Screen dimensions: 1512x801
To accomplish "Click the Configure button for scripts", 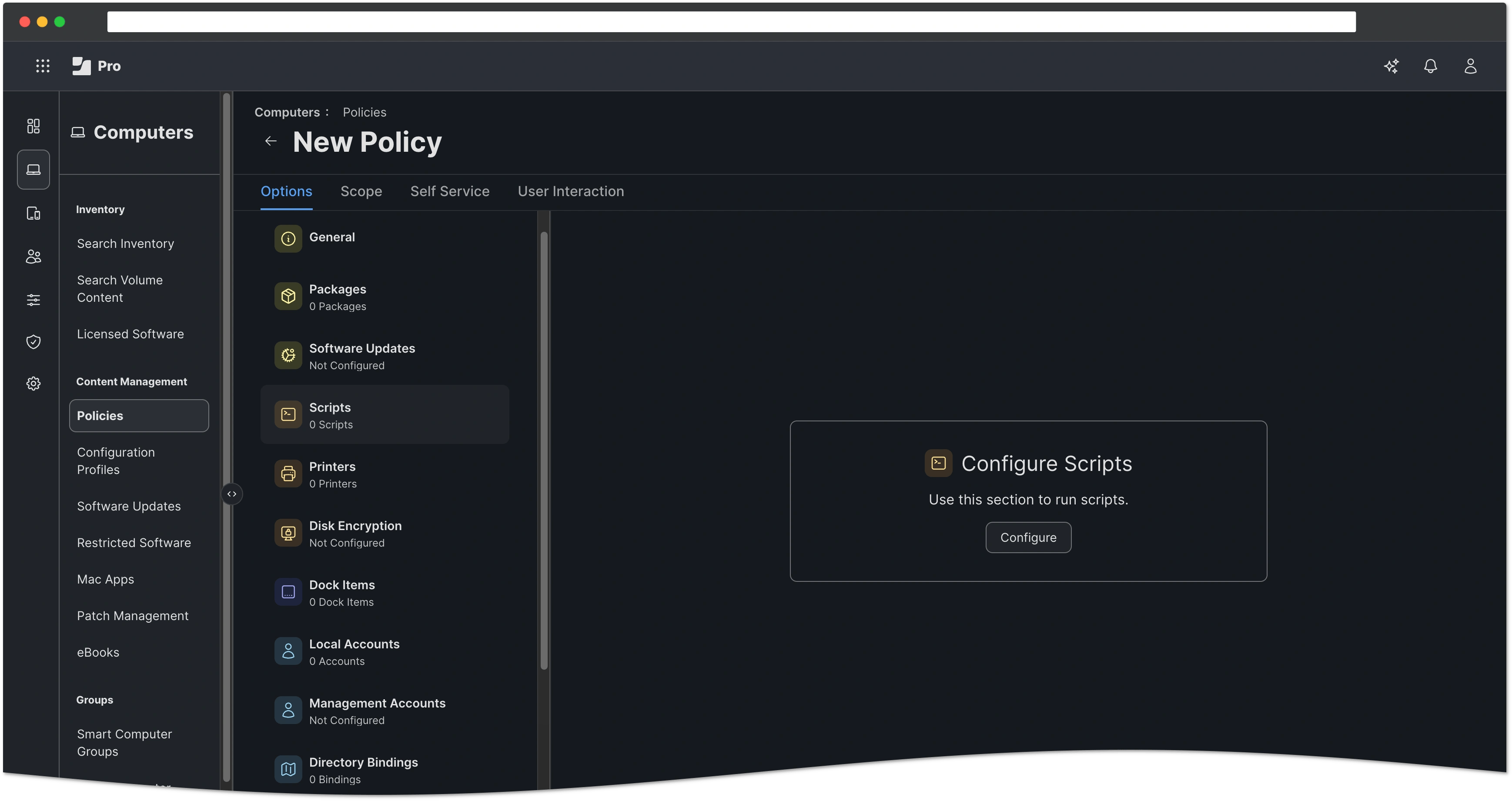I will (x=1028, y=537).
